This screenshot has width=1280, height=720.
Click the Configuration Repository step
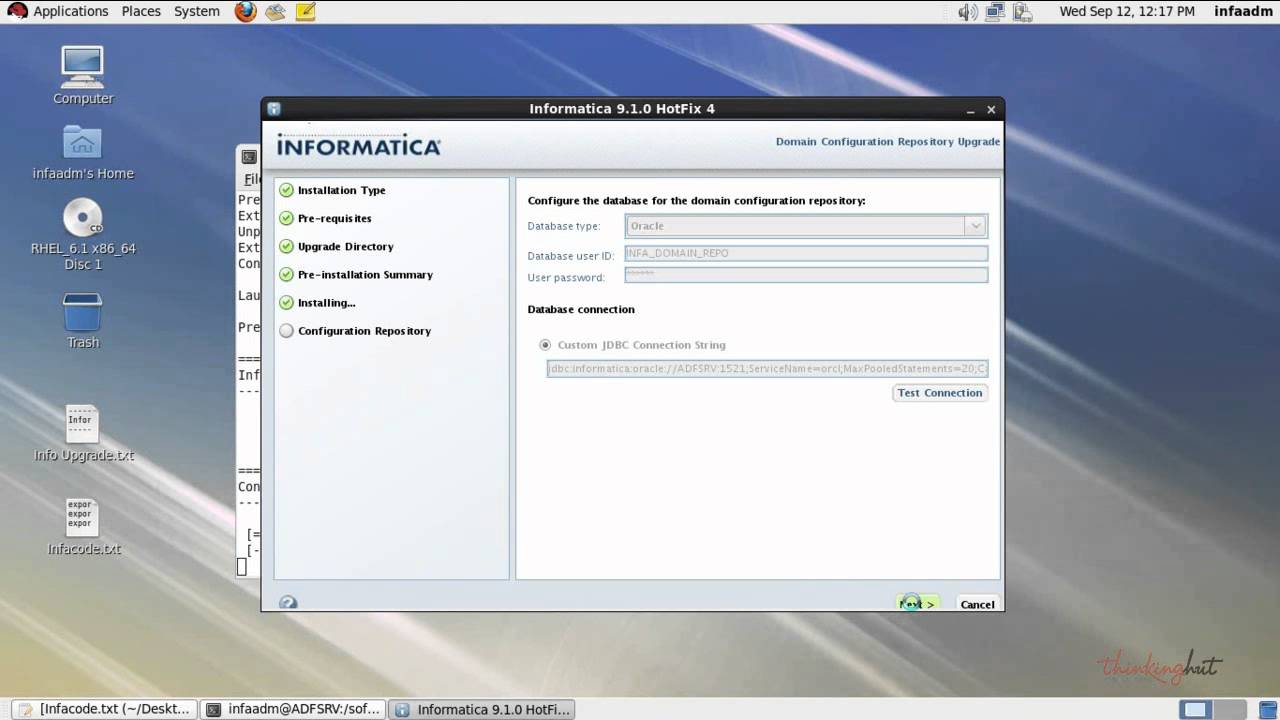tap(364, 331)
